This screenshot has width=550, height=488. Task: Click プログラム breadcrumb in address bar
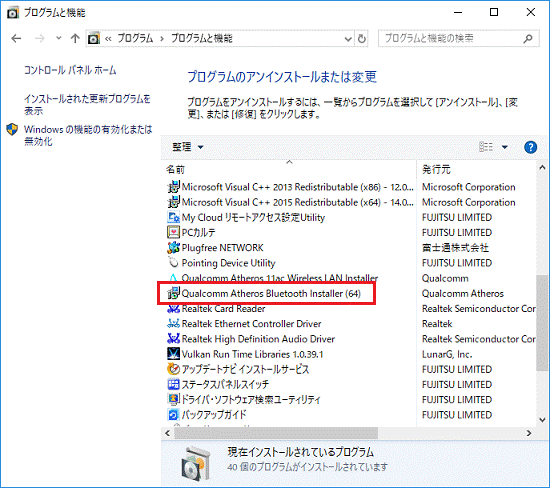click(x=135, y=38)
